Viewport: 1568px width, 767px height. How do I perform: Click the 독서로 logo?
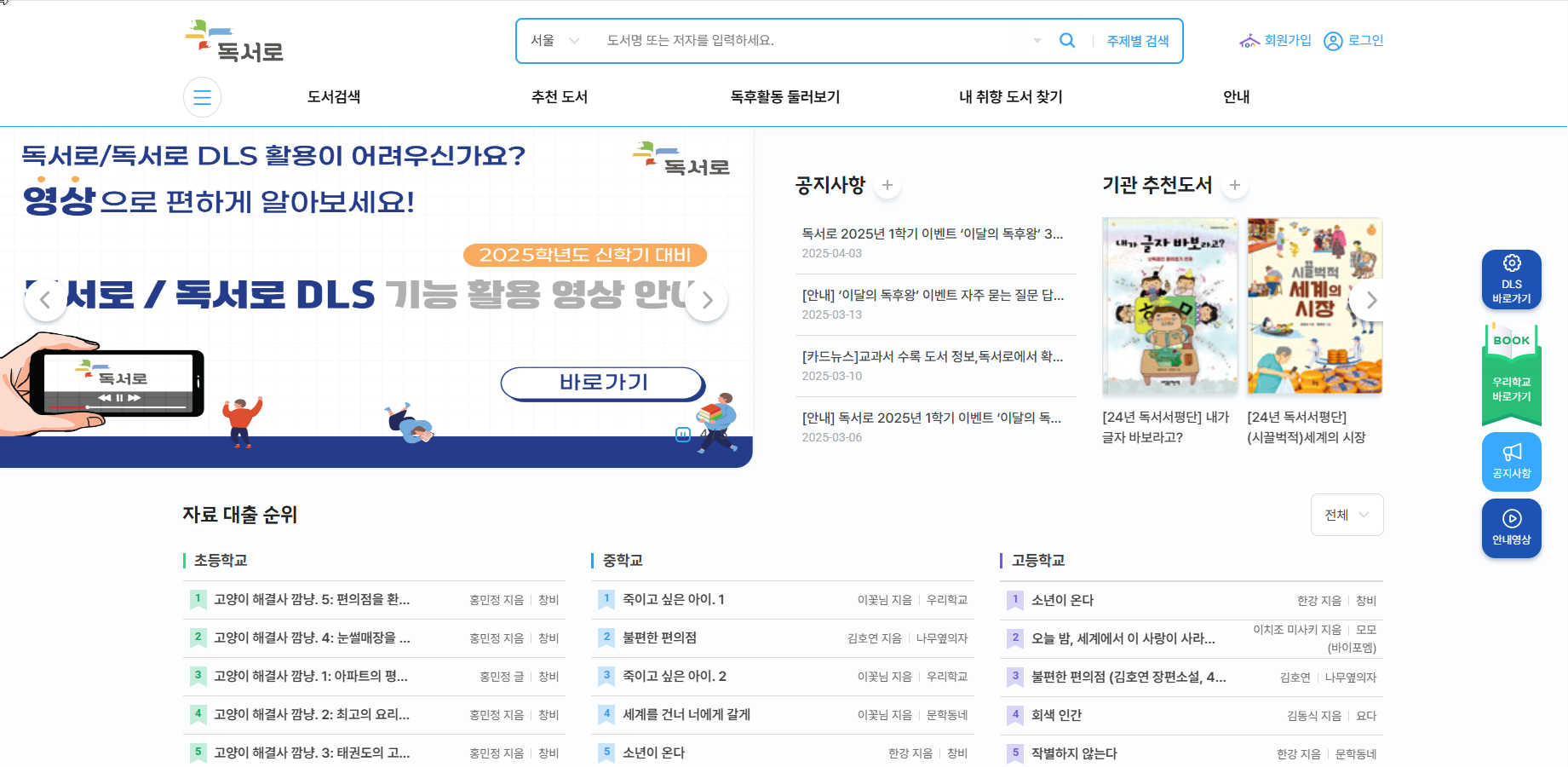236,39
